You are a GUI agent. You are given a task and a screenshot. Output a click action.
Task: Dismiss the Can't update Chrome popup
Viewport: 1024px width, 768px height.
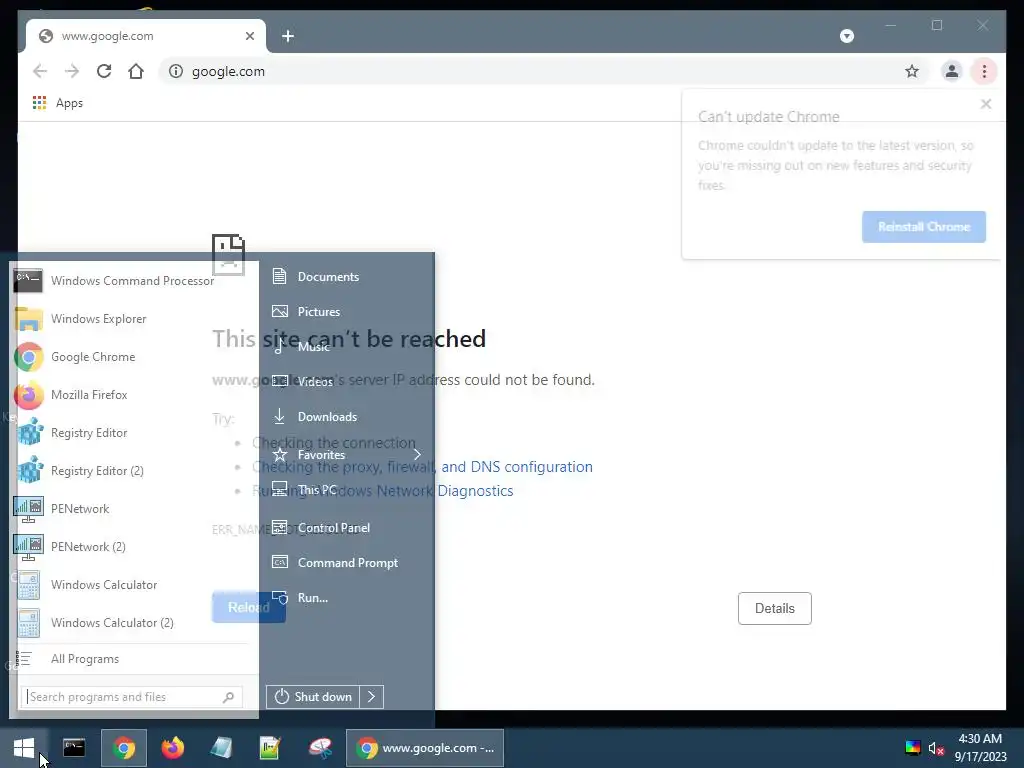coord(986,104)
